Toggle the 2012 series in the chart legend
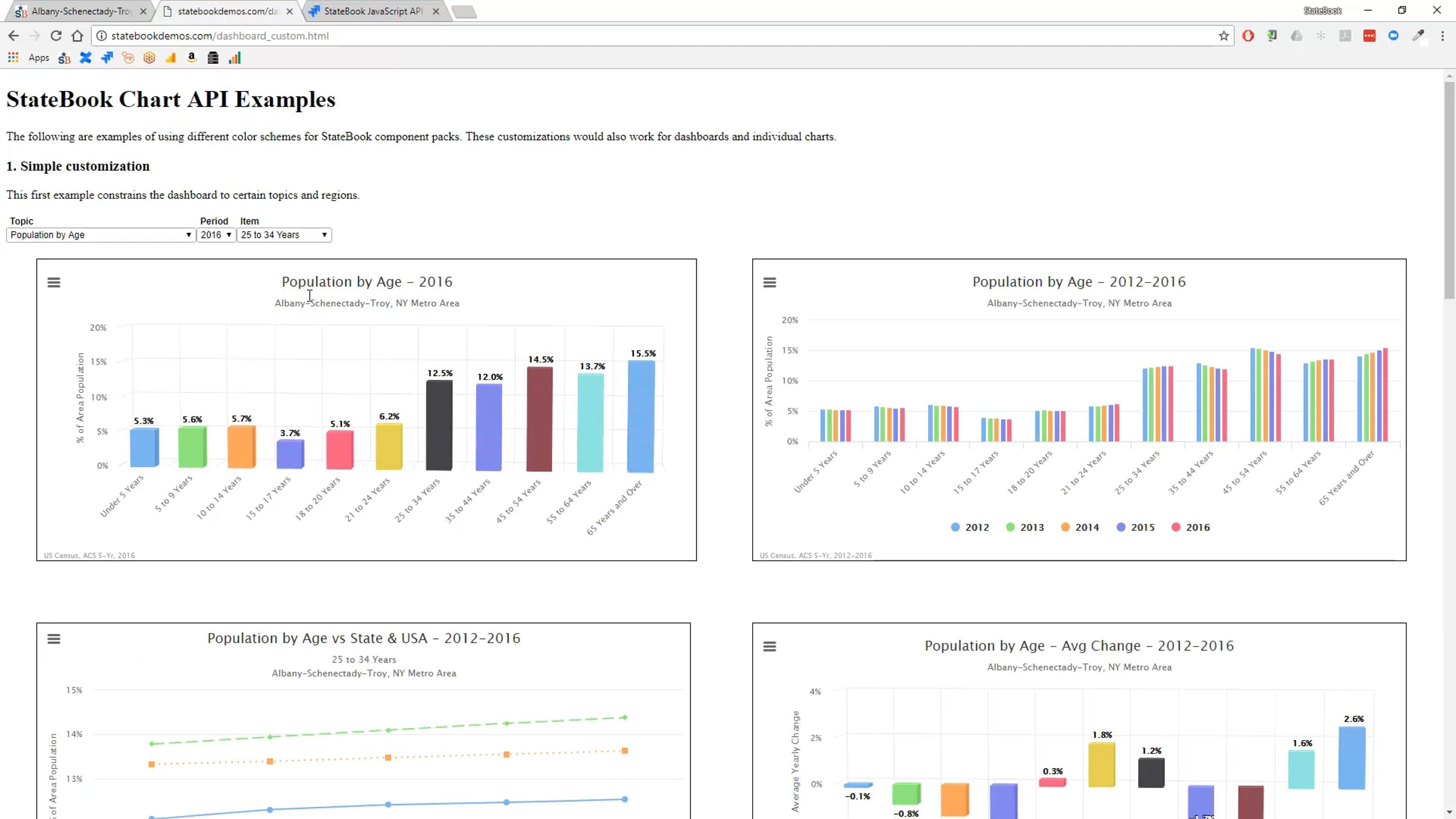The image size is (1456, 819). [970, 527]
